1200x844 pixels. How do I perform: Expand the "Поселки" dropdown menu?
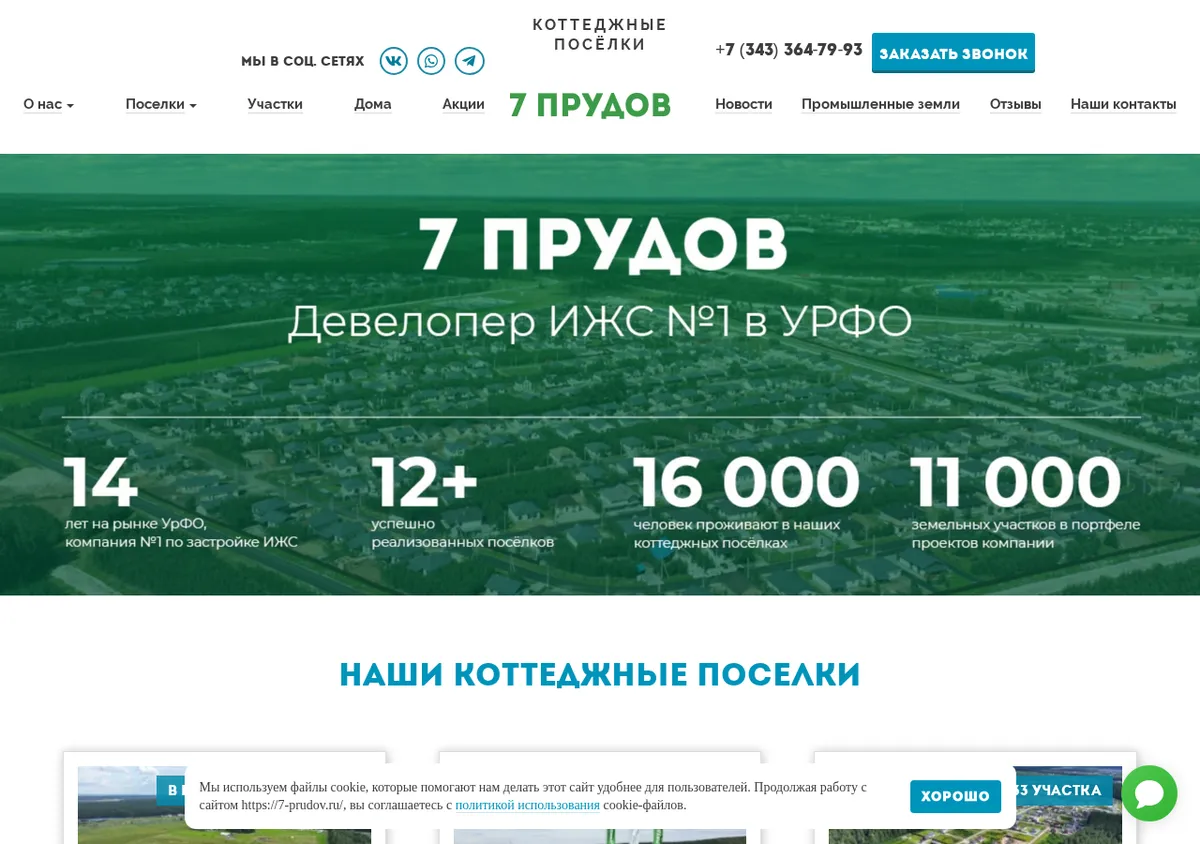[x=161, y=104]
